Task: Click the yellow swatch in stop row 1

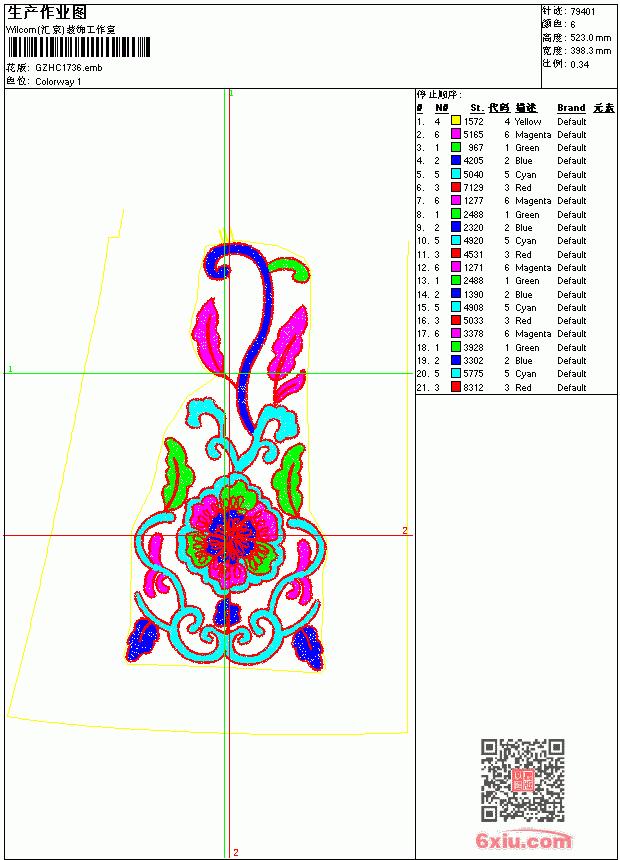Action: 455,120
